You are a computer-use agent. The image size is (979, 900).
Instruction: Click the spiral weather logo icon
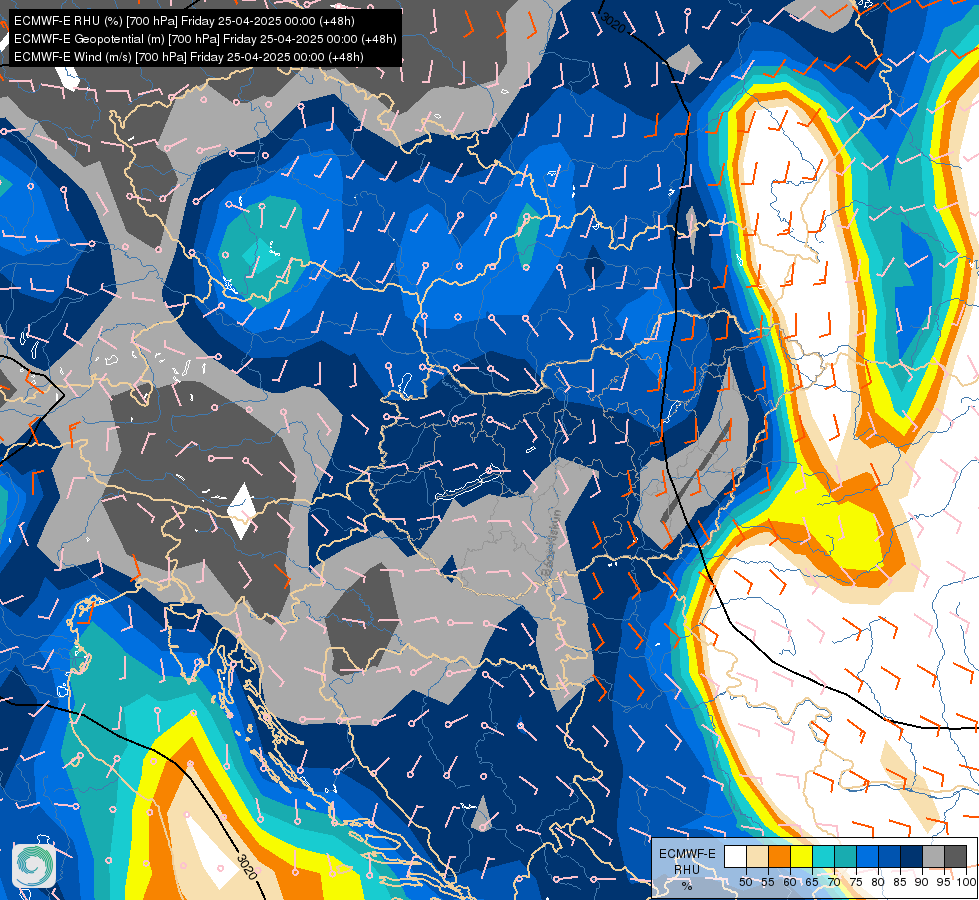coord(34,866)
